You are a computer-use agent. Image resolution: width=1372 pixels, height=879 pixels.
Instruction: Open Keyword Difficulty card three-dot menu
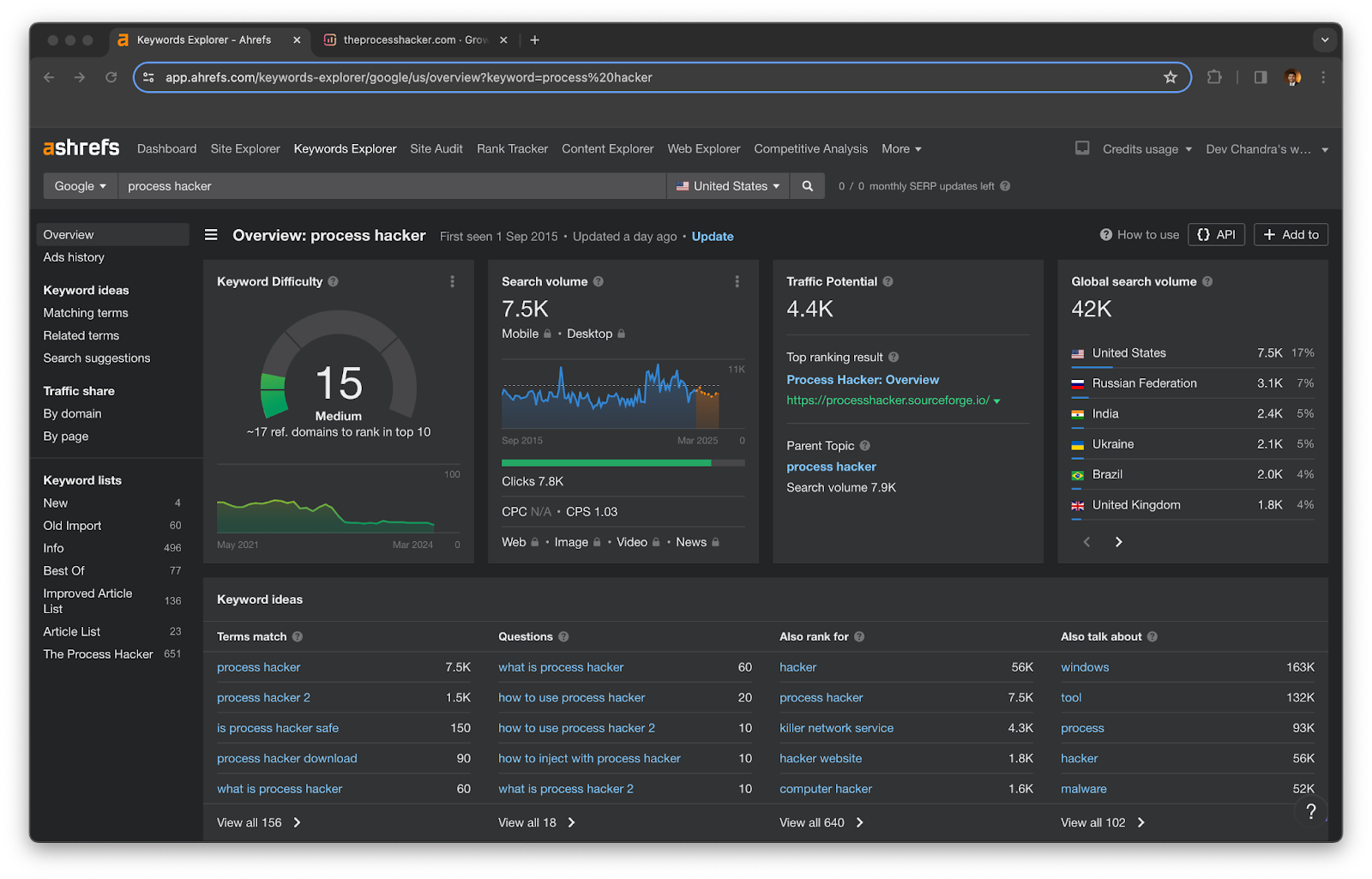pos(452,281)
